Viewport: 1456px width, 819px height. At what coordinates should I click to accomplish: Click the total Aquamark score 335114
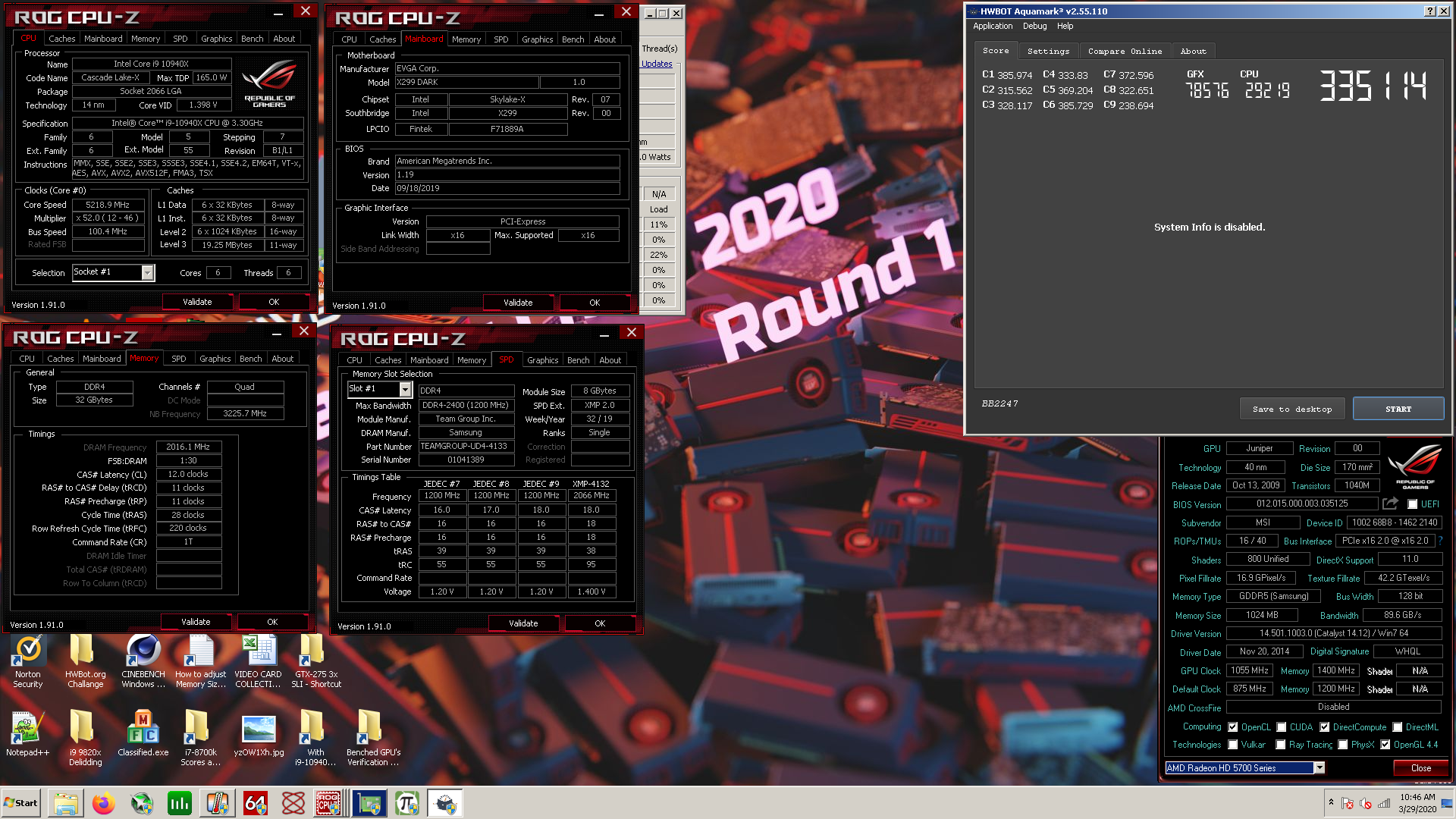coord(1373,85)
